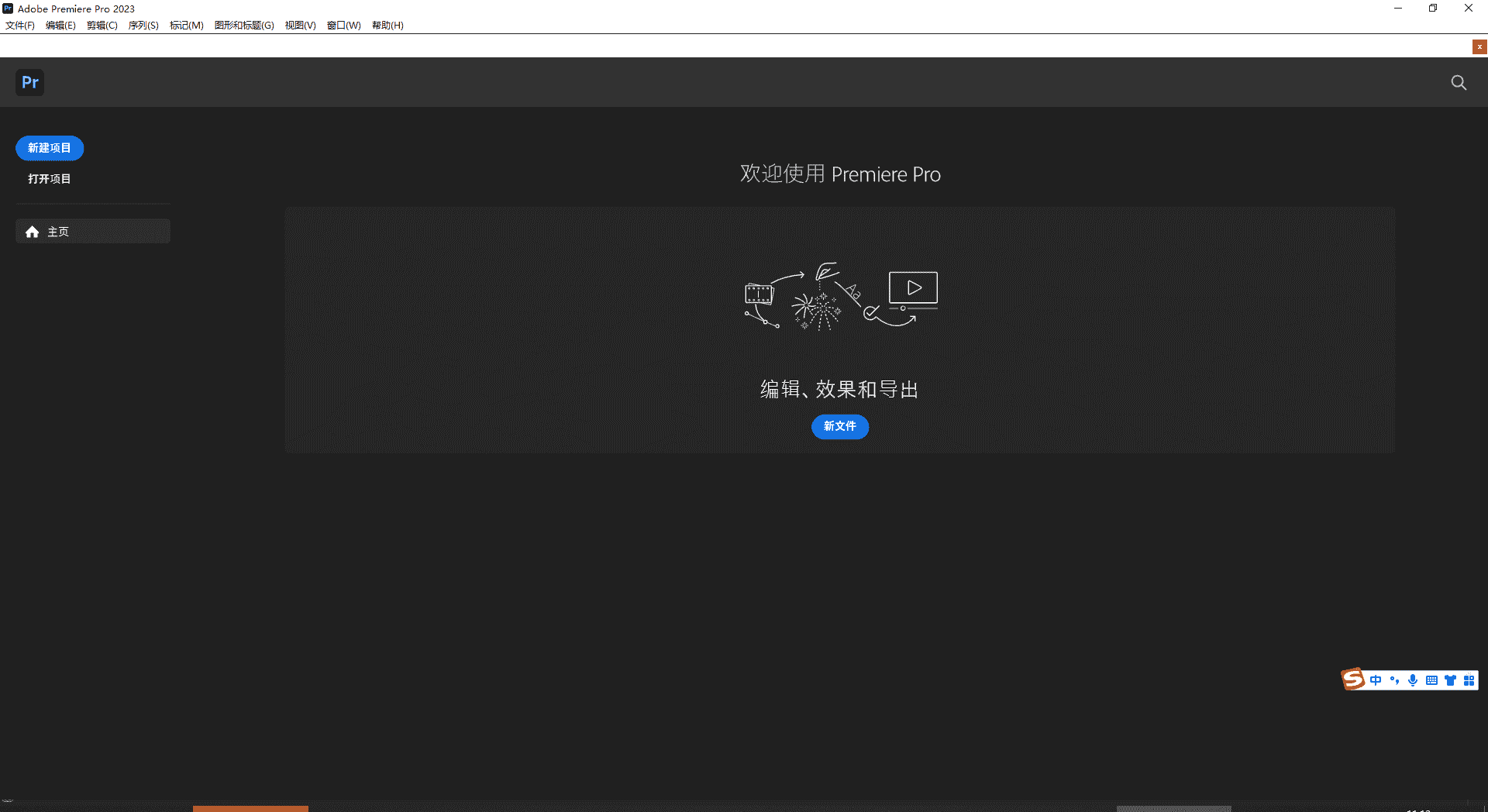Click the home icon beside 主页
Viewport: 1488px width, 812px height.
pos(32,232)
